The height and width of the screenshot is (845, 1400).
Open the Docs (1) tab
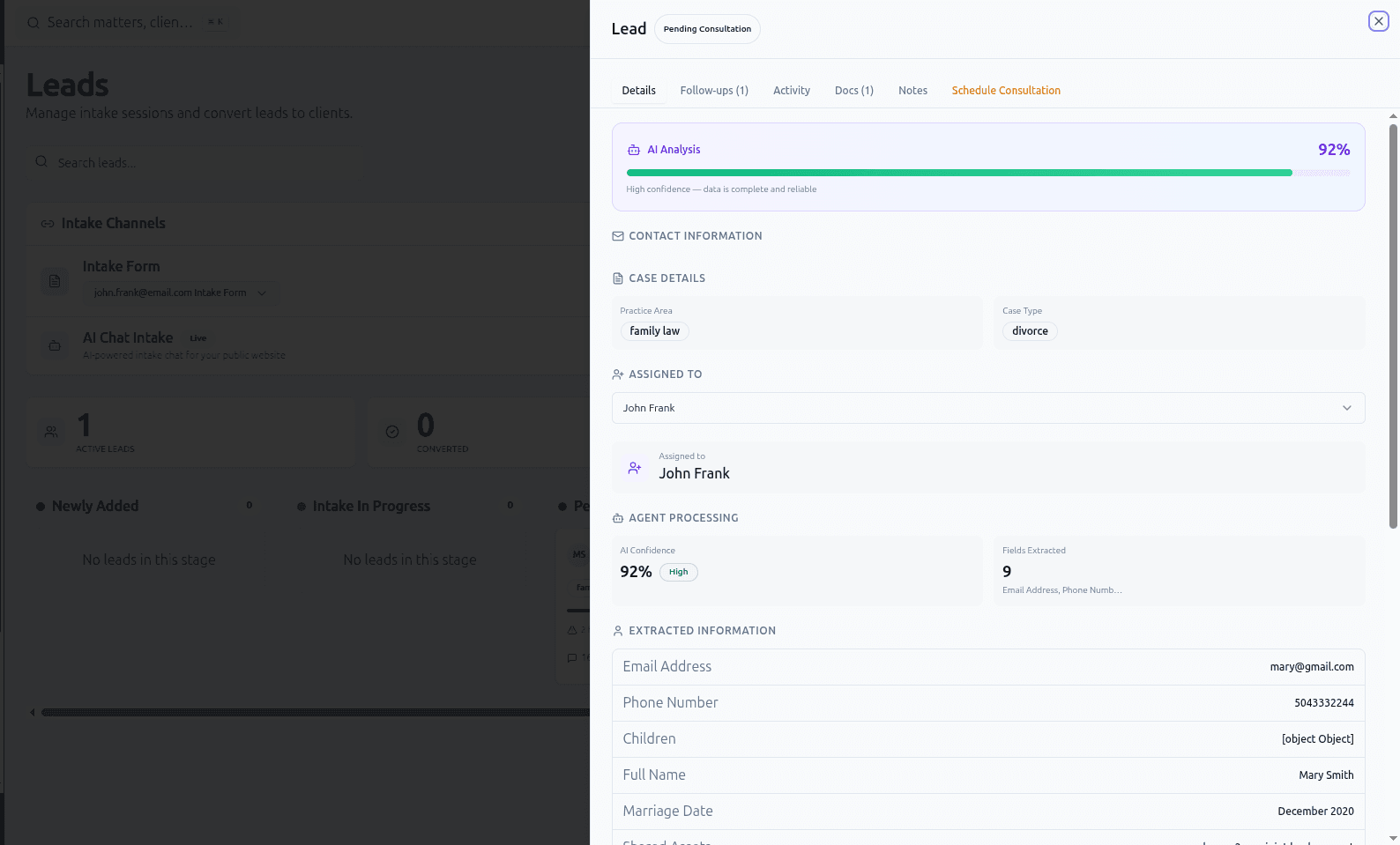coord(854,91)
